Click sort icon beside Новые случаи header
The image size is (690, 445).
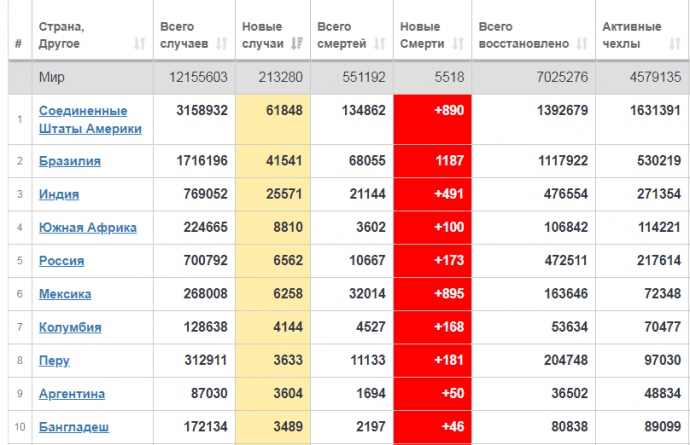tap(297, 44)
